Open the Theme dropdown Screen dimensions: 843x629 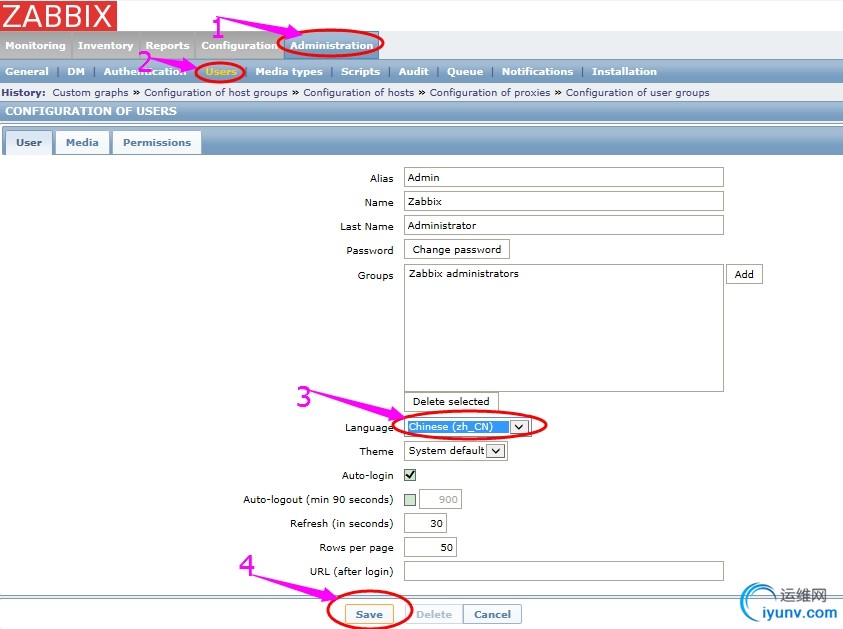click(x=455, y=451)
